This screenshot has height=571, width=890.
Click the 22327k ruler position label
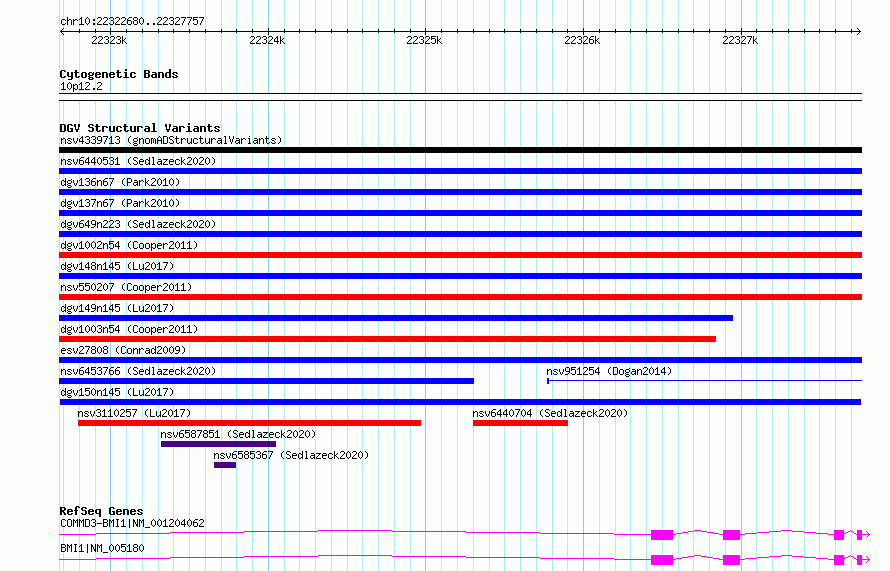coord(740,40)
